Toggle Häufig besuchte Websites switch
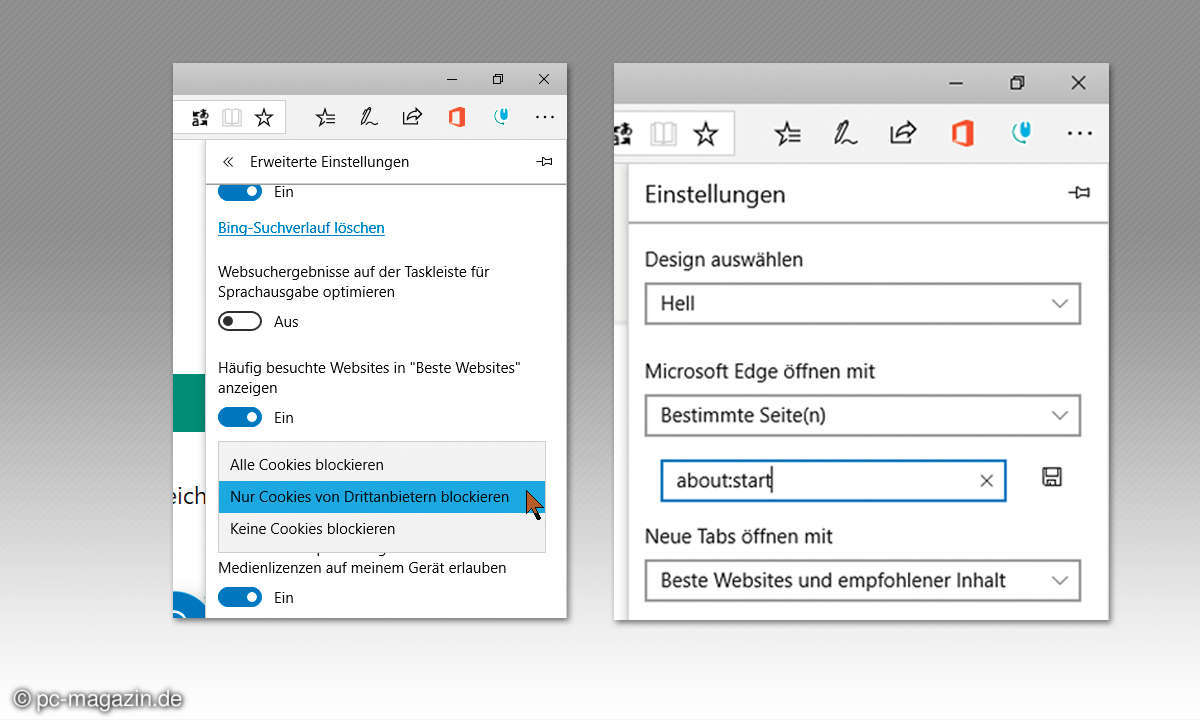Viewport: 1200px width, 720px height. [240, 417]
